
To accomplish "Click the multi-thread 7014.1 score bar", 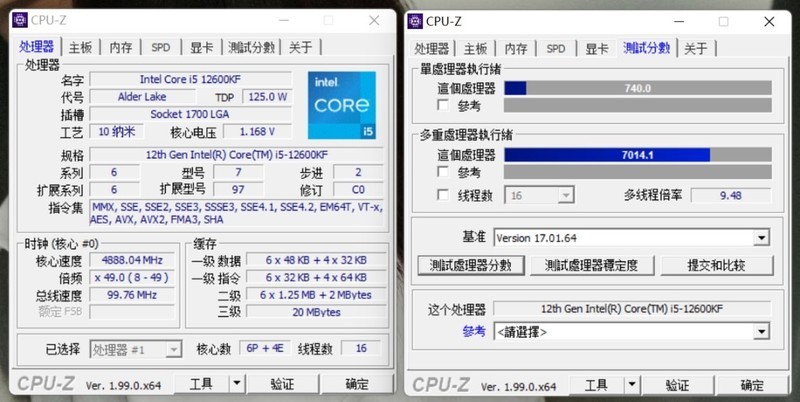I will coord(638,155).
